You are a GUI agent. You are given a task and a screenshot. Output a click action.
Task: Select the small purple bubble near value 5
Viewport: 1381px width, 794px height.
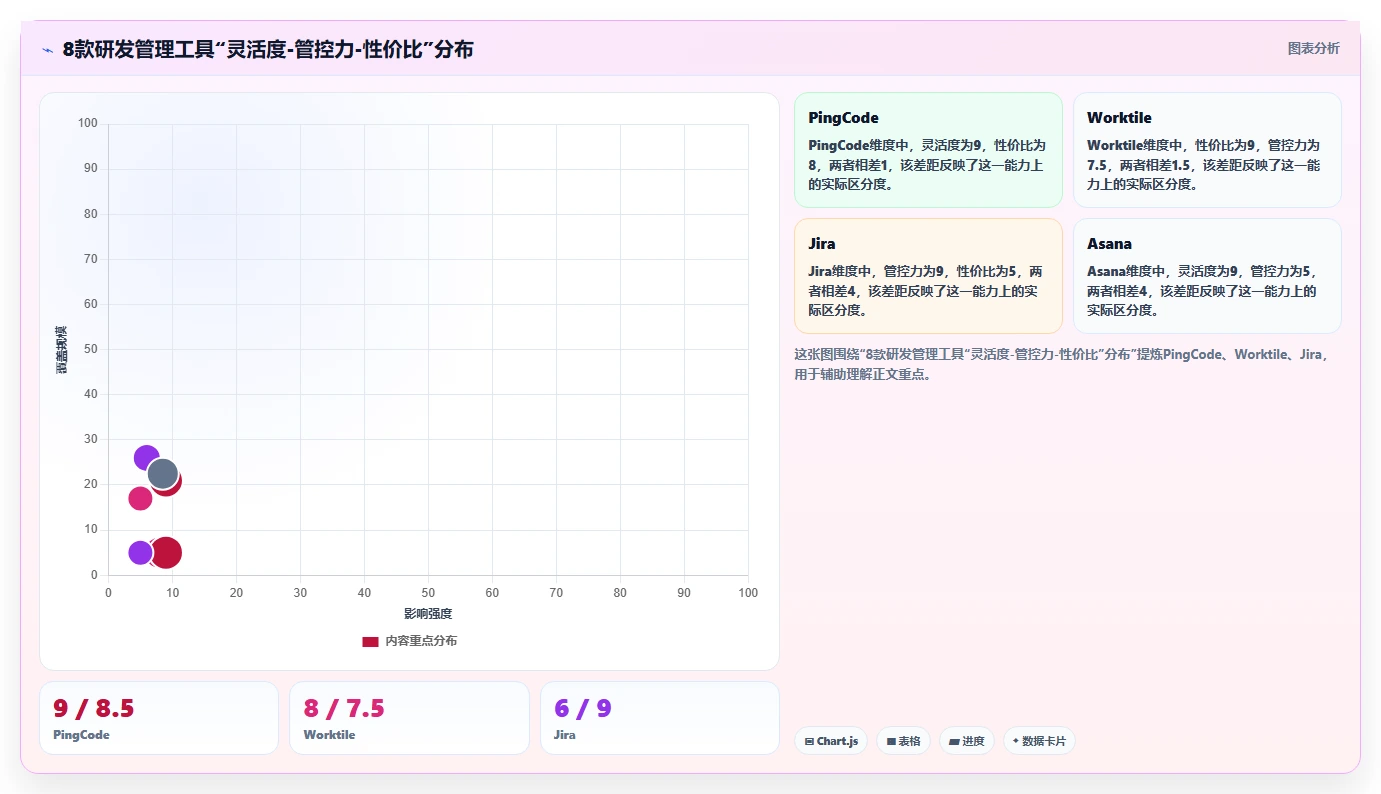(140, 552)
